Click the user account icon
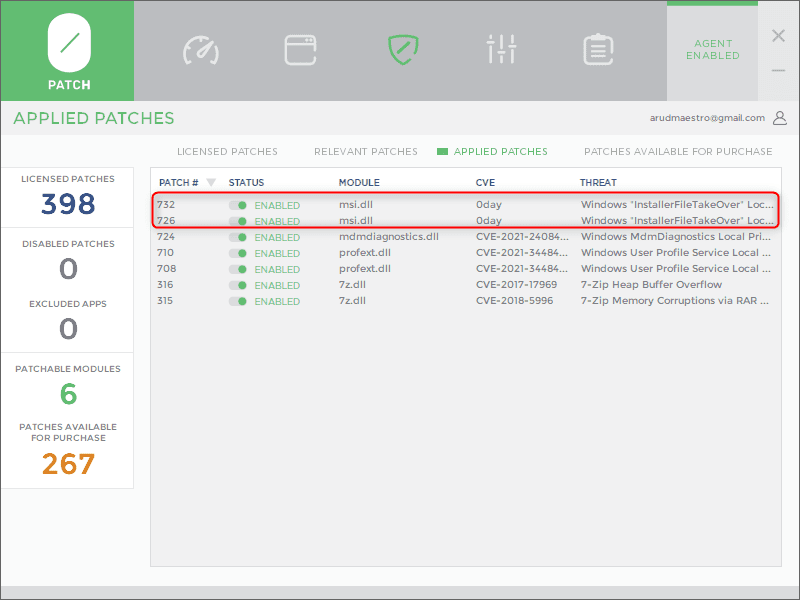Viewport: 800px width, 600px height. [x=780, y=118]
